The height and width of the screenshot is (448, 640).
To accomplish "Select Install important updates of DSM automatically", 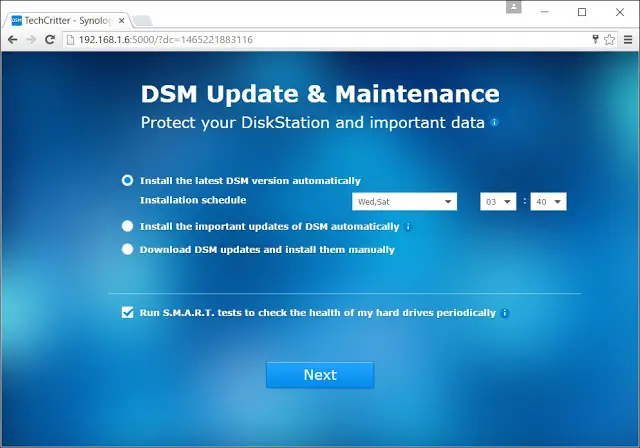I will 127,226.
